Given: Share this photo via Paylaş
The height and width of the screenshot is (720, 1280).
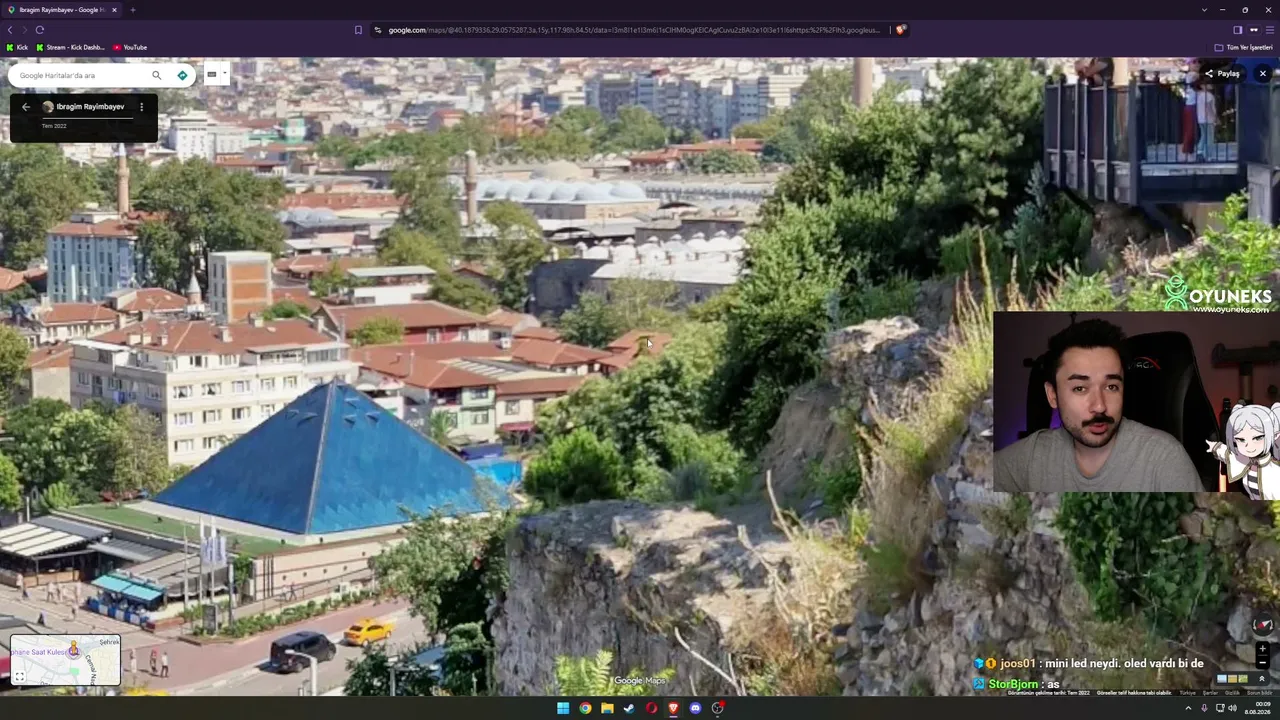Looking at the screenshot, I should pyautogui.click(x=1222, y=73).
